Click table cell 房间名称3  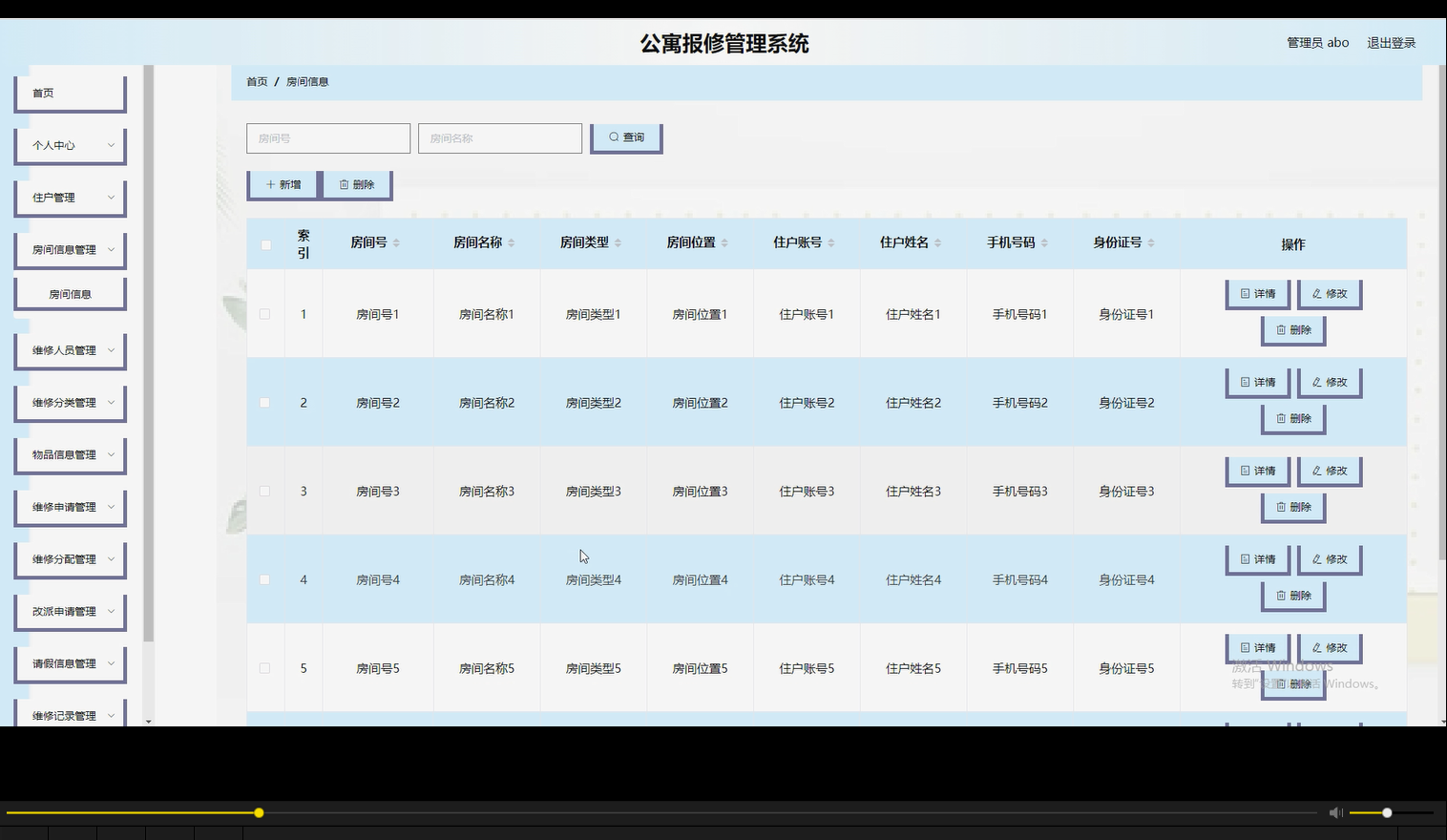(487, 492)
